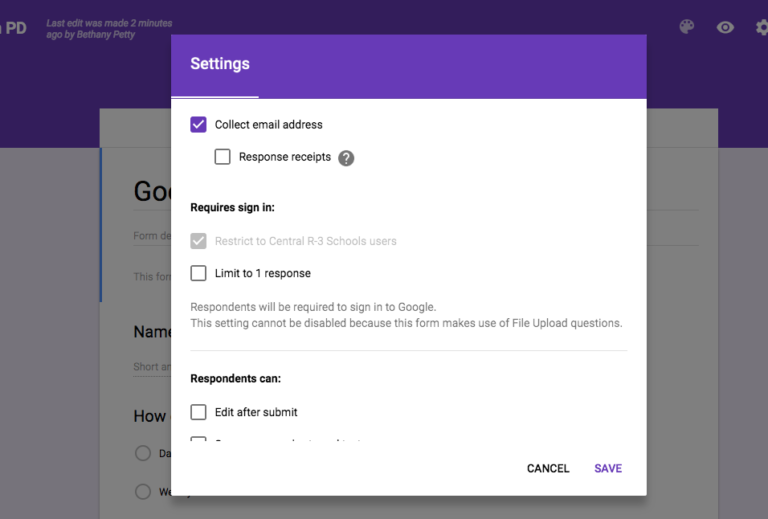Click 'Respondents will be required to sign in' text
Viewport: 768px width, 519px height.
313,307
